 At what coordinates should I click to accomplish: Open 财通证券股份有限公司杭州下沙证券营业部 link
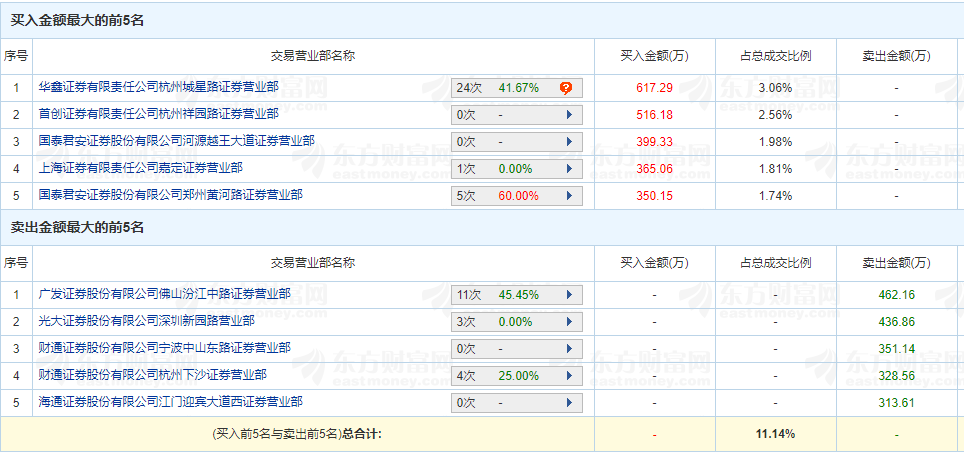152,375
